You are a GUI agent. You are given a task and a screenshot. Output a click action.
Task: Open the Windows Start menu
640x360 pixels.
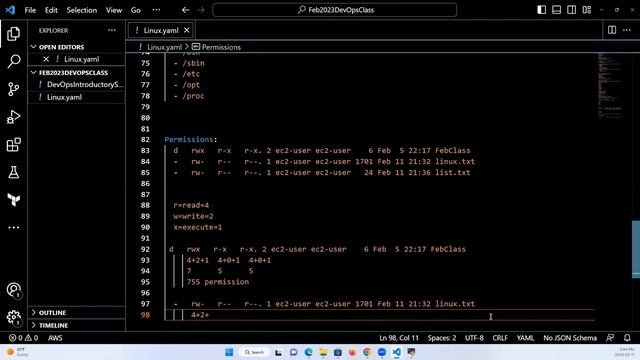click(x=229, y=352)
